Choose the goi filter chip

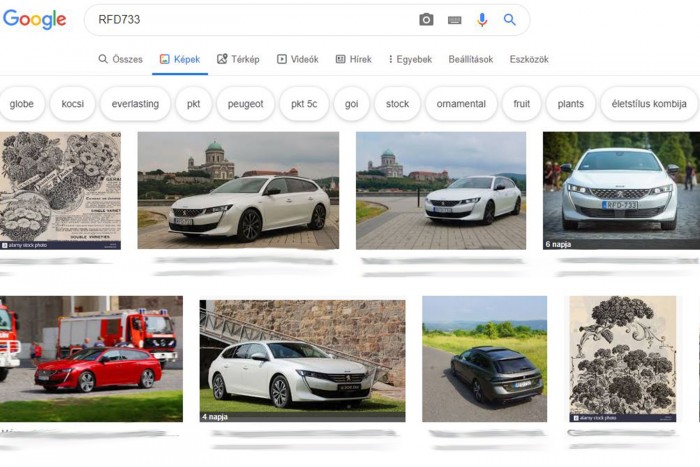click(x=351, y=104)
